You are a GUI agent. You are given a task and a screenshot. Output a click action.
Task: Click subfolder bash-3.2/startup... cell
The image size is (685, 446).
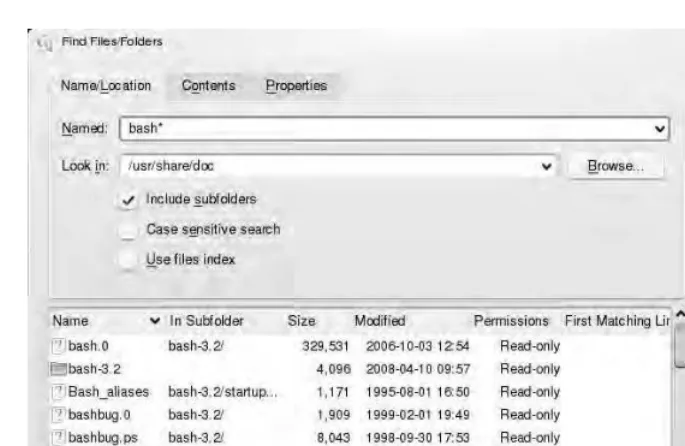[x=223, y=392]
